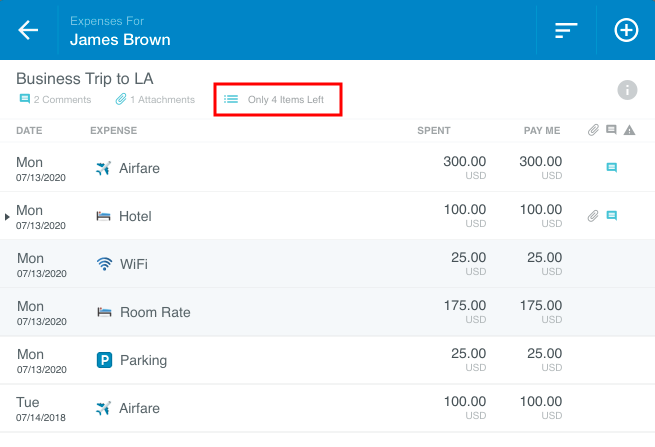The height and width of the screenshot is (447, 655).
Task: Sort by the SPENT column header
Action: [x=434, y=130]
